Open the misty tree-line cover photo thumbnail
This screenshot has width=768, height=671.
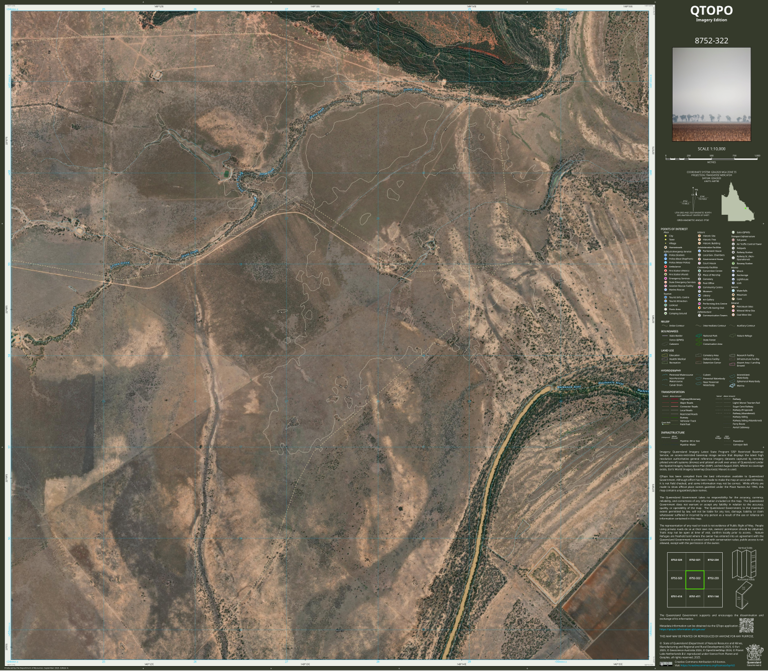(x=711, y=94)
